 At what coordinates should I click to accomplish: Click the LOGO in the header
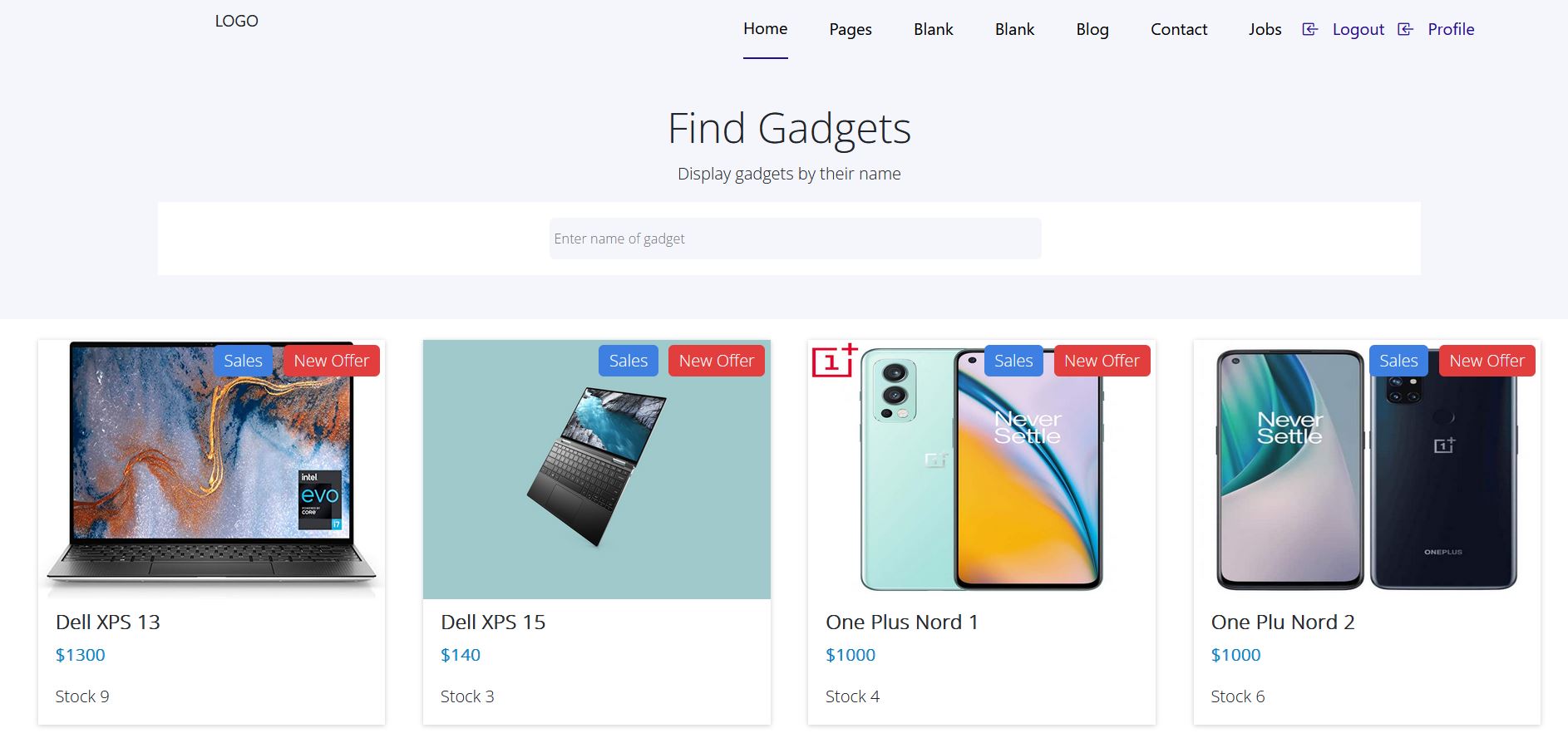[236, 22]
